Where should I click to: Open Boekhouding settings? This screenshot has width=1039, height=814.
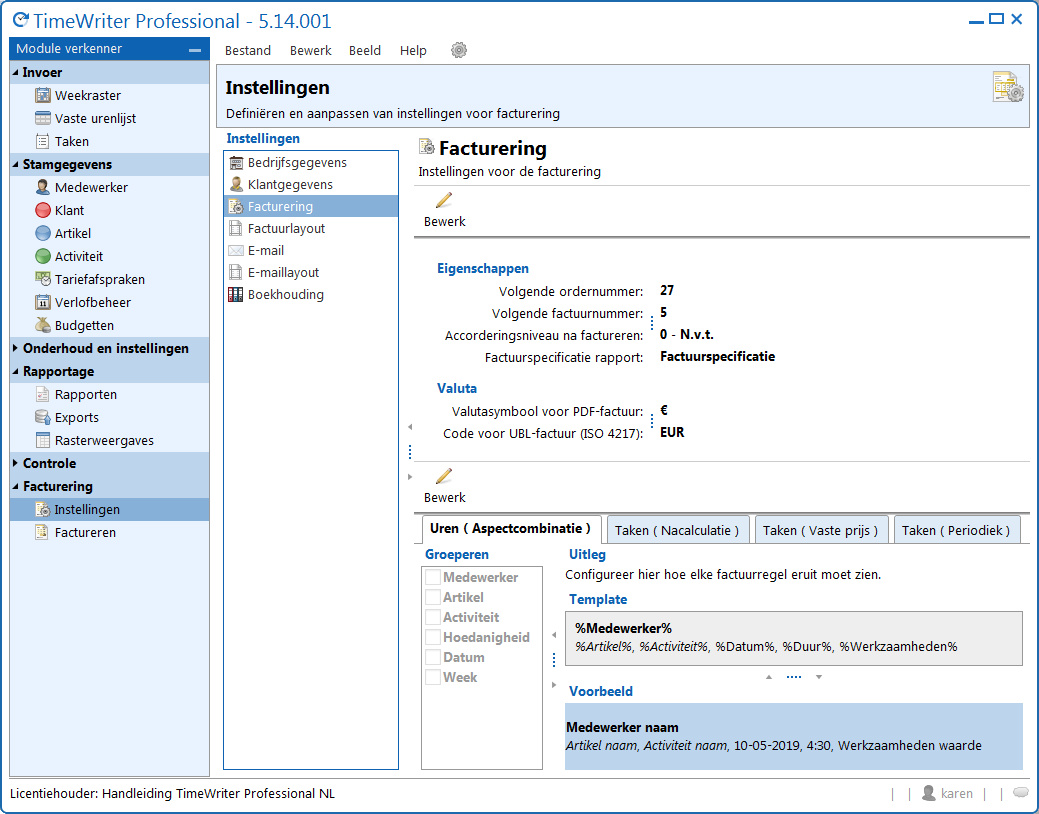(311, 294)
